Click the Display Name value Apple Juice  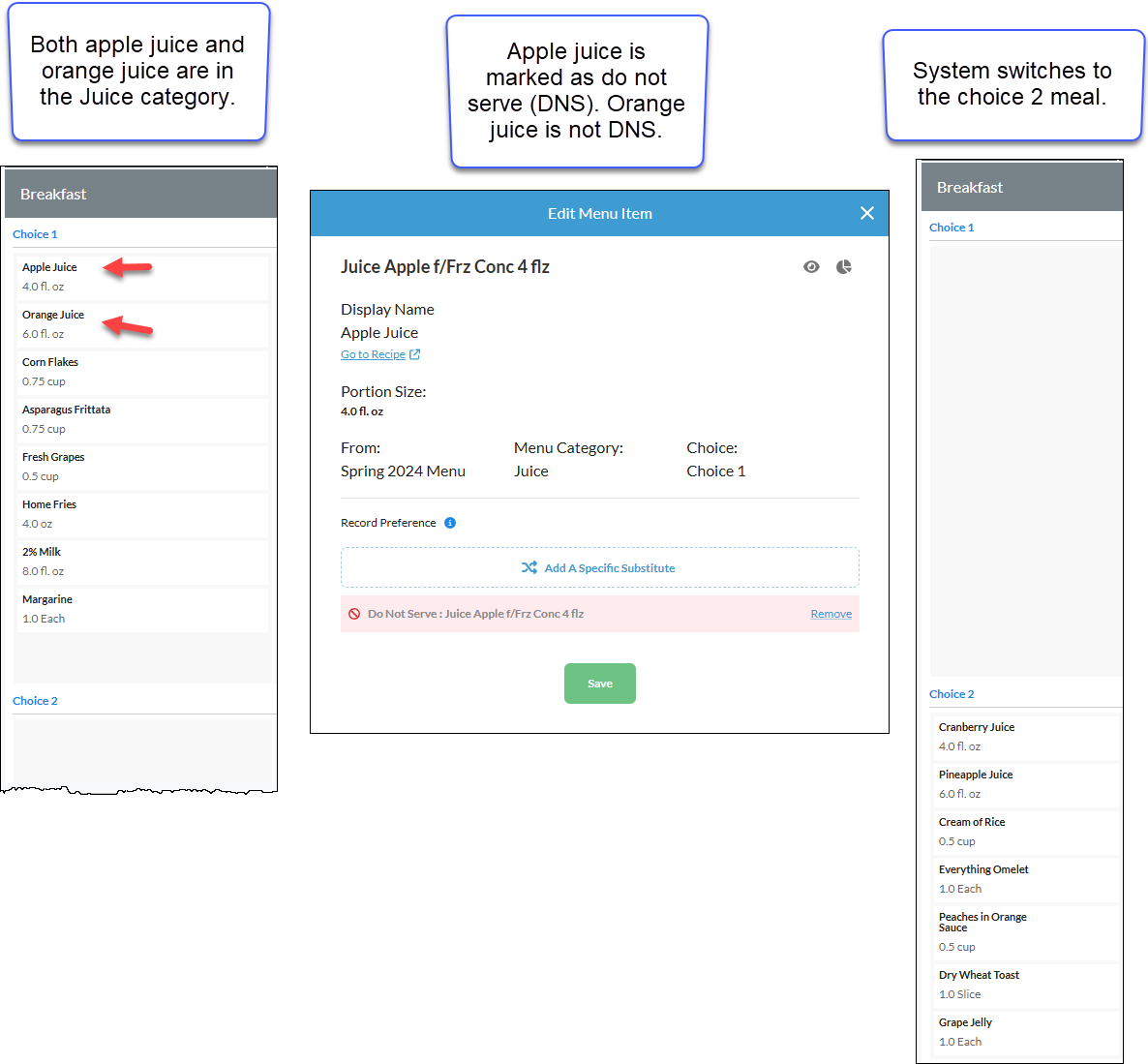click(x=379, y=332)
